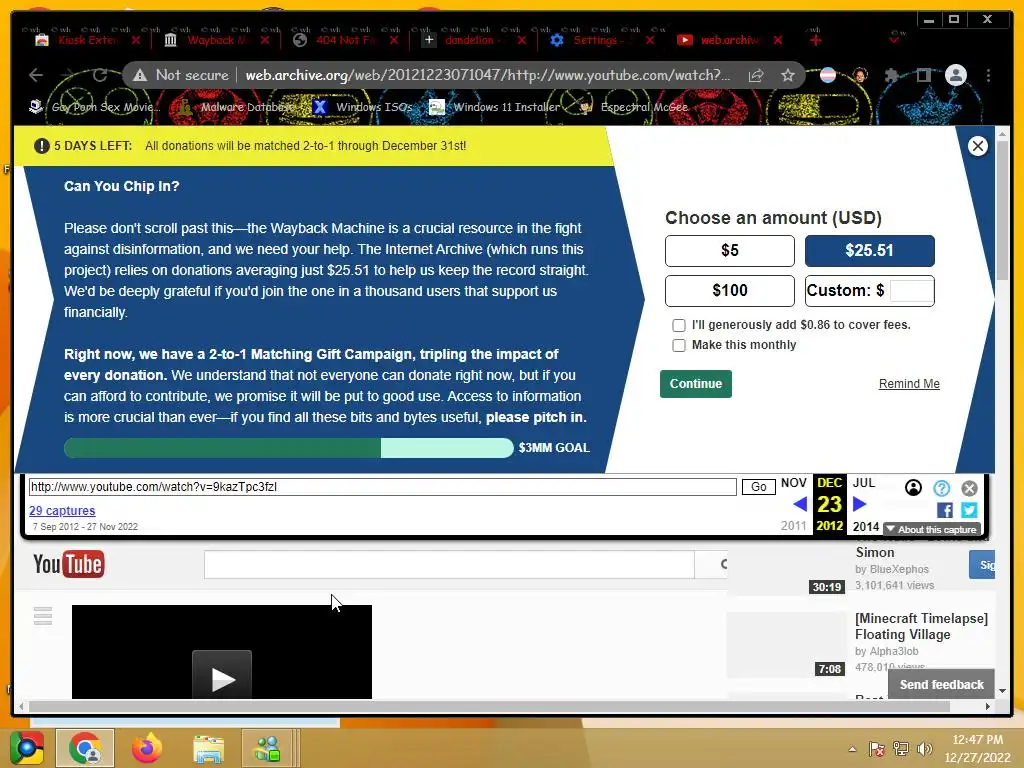This screenshot has height=768, width=1024.
Task: Expand About this capture
Action: (x=932, y=530)
